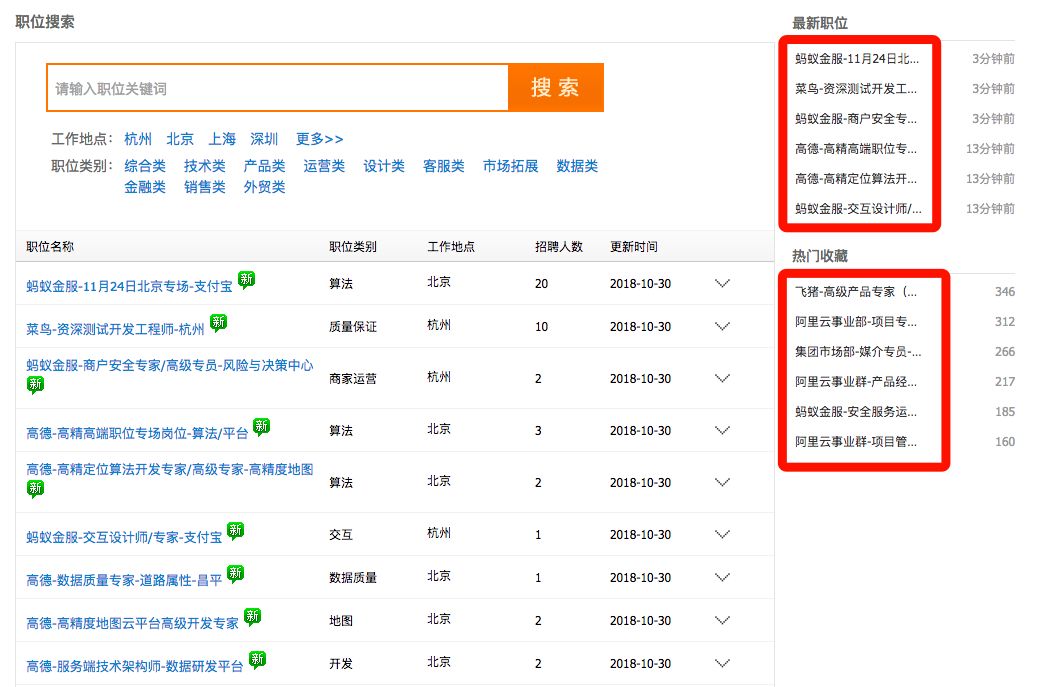This screenshot has width=1042, height=687.
Task: Open 菜鸟-资深测试开发工 in latest positions sidebar
Action: pyautogui.click(x=855, y=89)
